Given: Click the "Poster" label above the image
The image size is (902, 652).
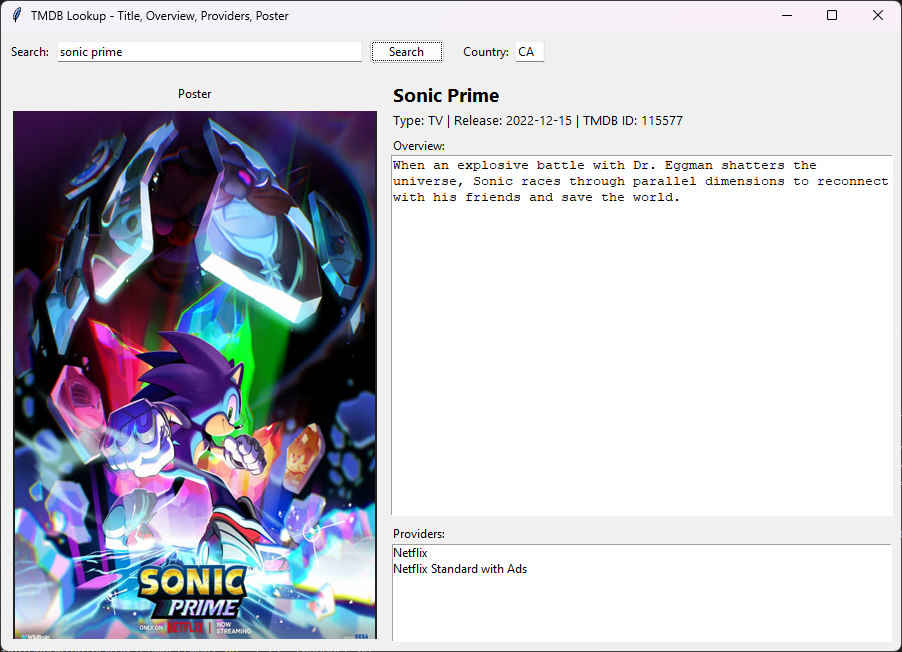Looking at the screenshot, I should [x=195, y=94].
